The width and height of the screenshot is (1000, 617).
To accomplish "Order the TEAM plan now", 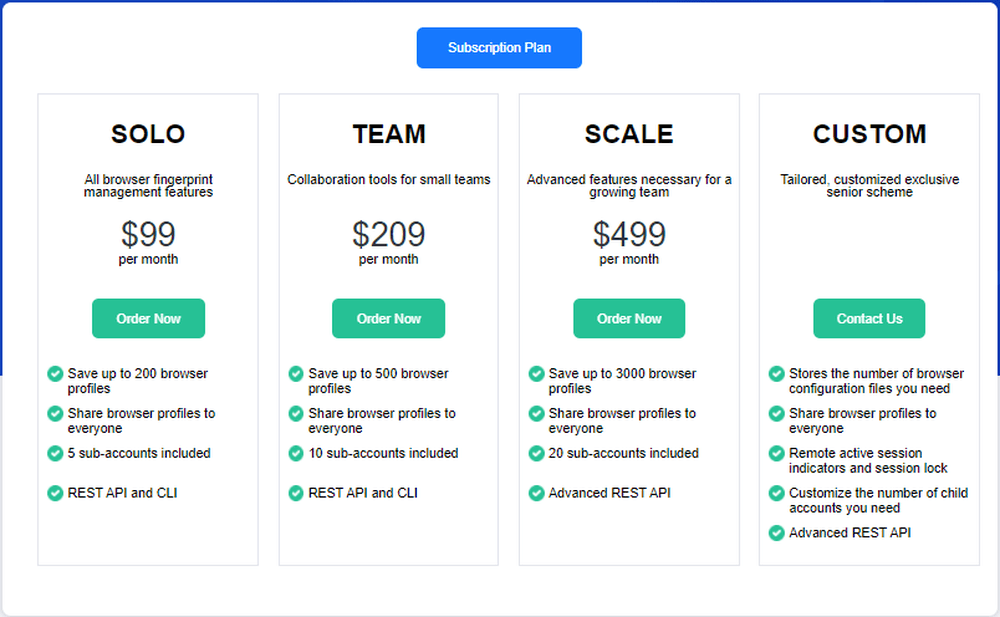I will pyautogui.click(x=388, y=318).
